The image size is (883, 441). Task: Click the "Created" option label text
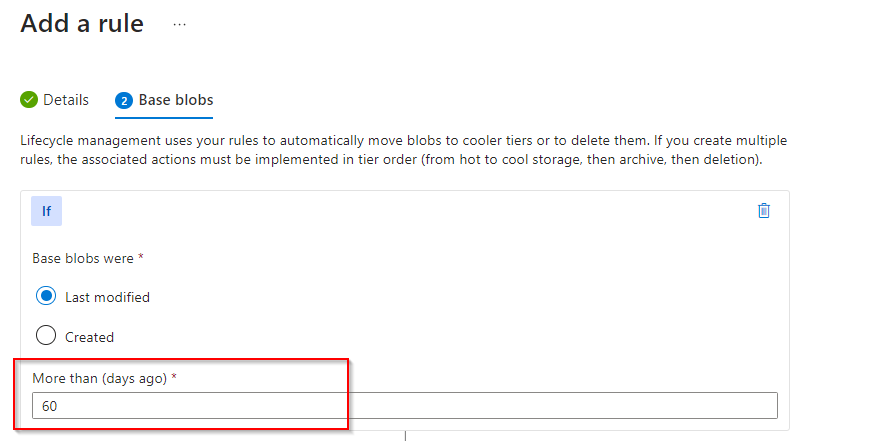89,337
